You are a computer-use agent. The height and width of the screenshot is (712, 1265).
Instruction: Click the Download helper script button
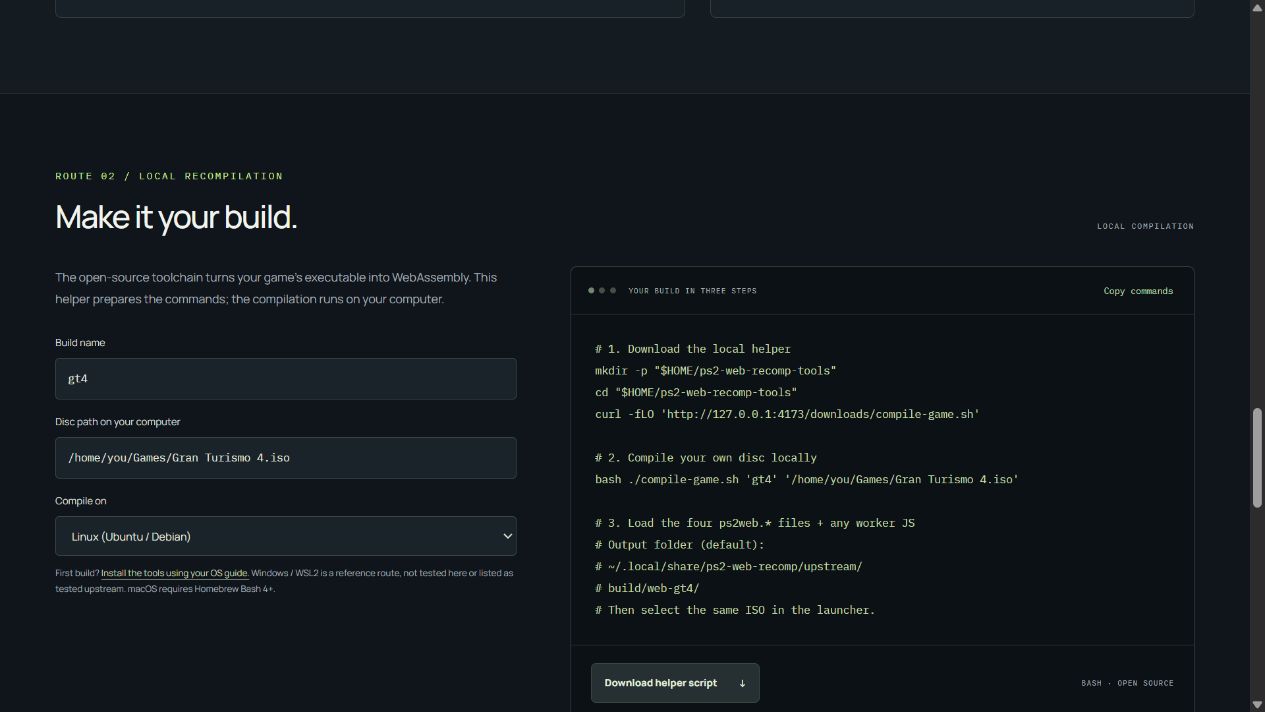point(675,683)
